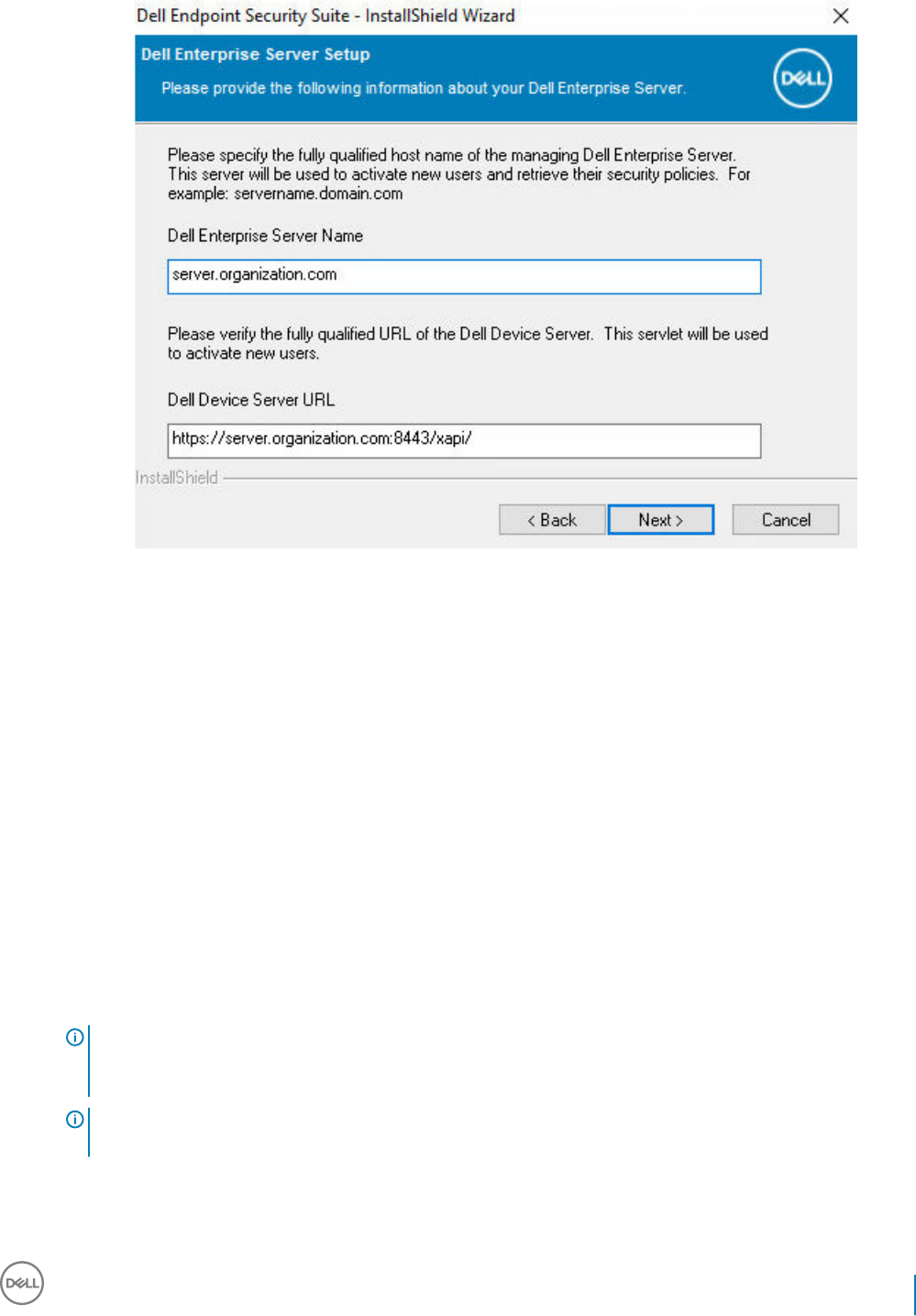Image resolution: width=916 pixels, height=1316 pixels.
Task: Close the InstallShield Wizard window
Action: click(x=840, y=16)
